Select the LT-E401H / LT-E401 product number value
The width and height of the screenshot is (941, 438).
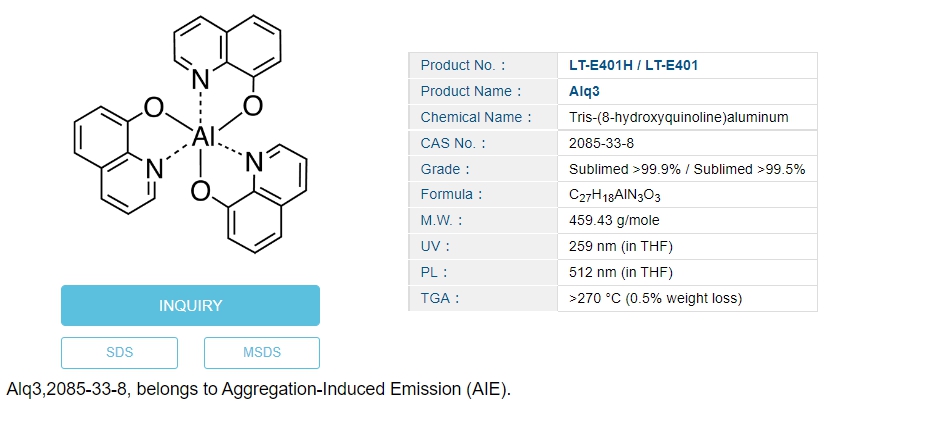pyautogui.click(x=633, y=66)
